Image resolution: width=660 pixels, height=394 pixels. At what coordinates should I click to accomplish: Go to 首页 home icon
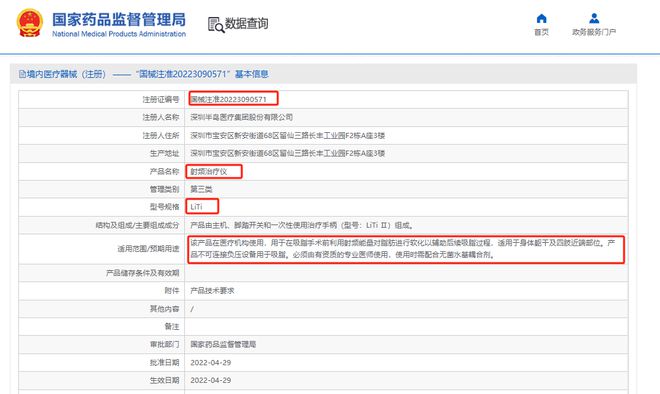541,19
